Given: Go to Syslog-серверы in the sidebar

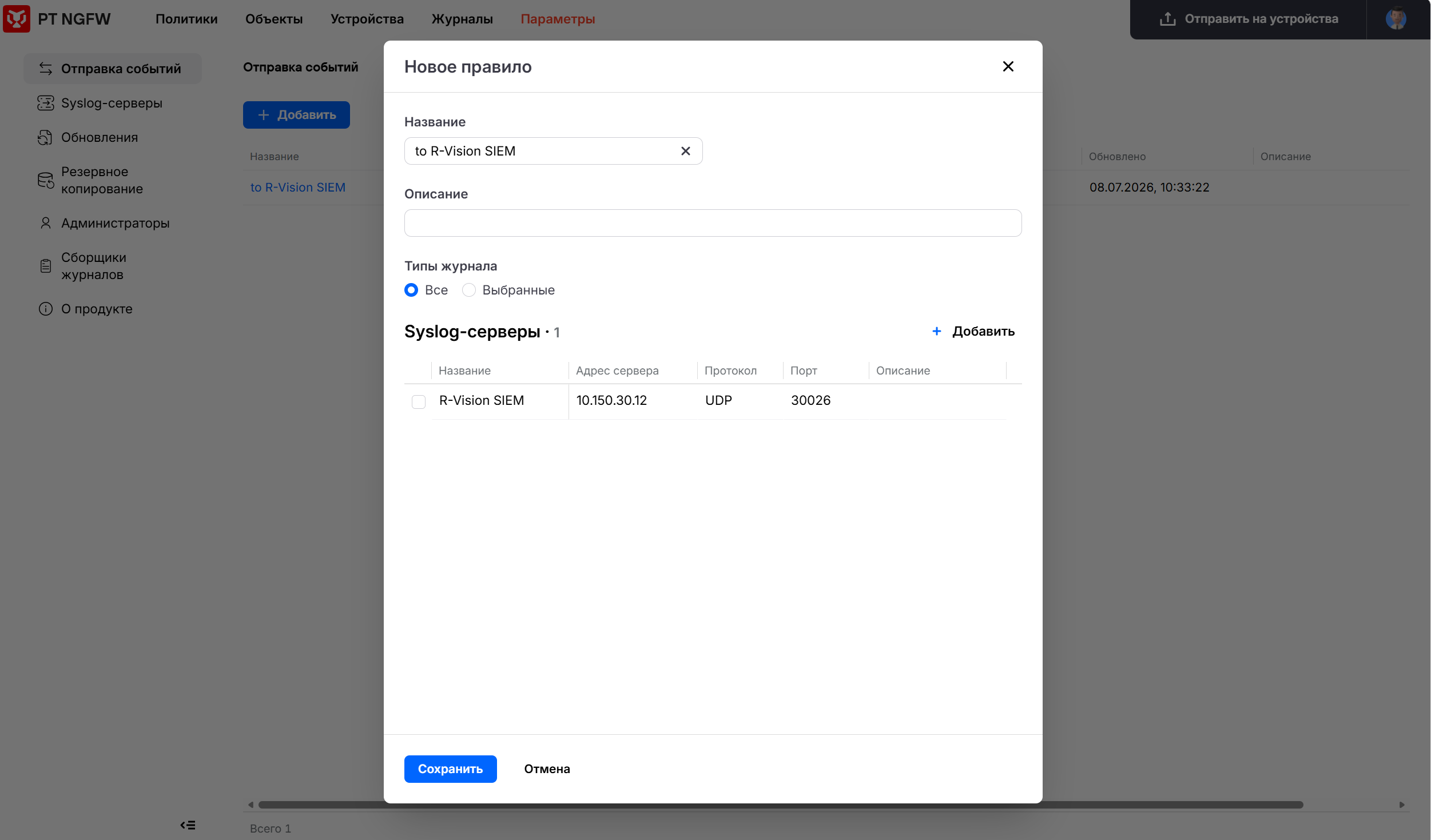Looking at the screenshot, I should (112, 103).
